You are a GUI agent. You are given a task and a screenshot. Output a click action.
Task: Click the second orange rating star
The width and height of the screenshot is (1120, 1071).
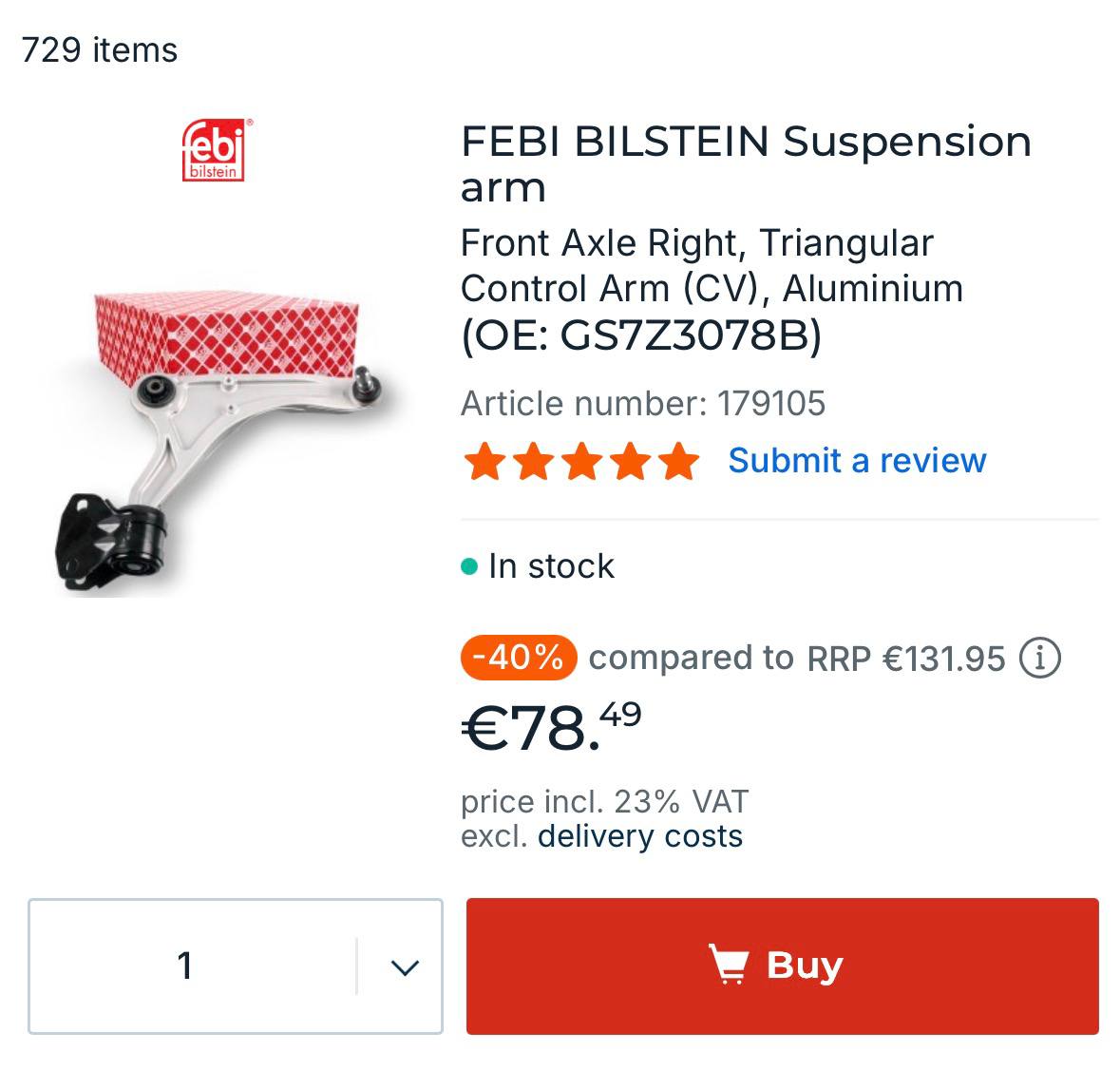[533, 462]
